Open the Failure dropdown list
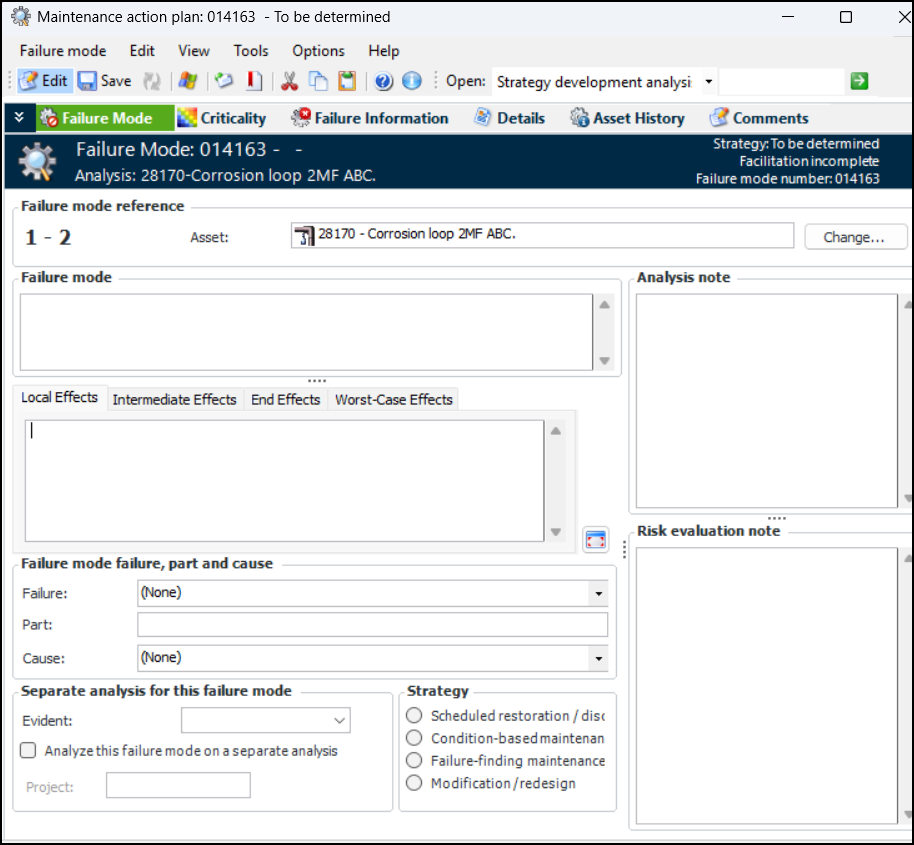The image size is (914, 845). tap(598, 593)
